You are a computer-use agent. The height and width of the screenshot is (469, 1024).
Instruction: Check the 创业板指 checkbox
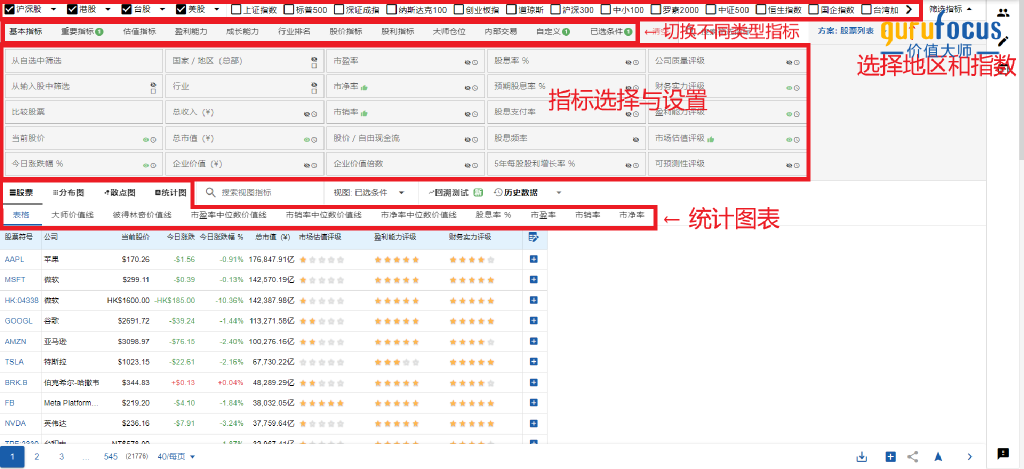459,10
